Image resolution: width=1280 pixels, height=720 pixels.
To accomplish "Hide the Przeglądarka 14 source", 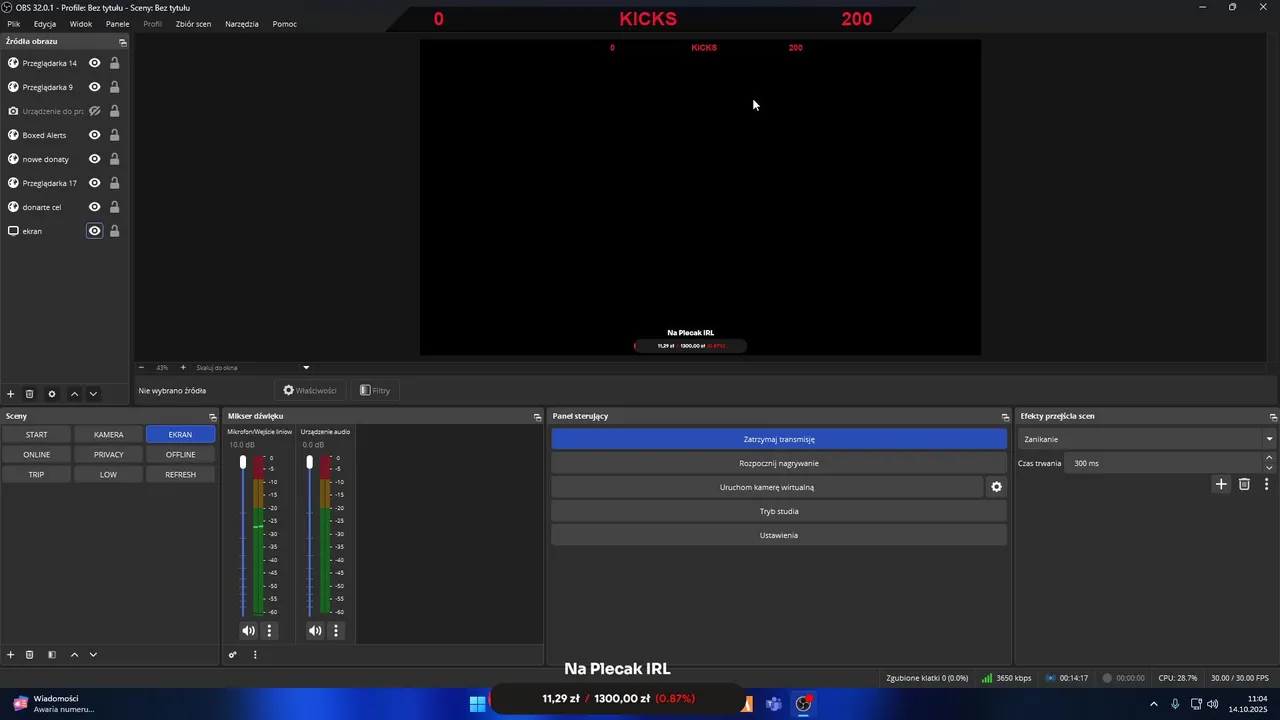I will click(x=95, y=63).
